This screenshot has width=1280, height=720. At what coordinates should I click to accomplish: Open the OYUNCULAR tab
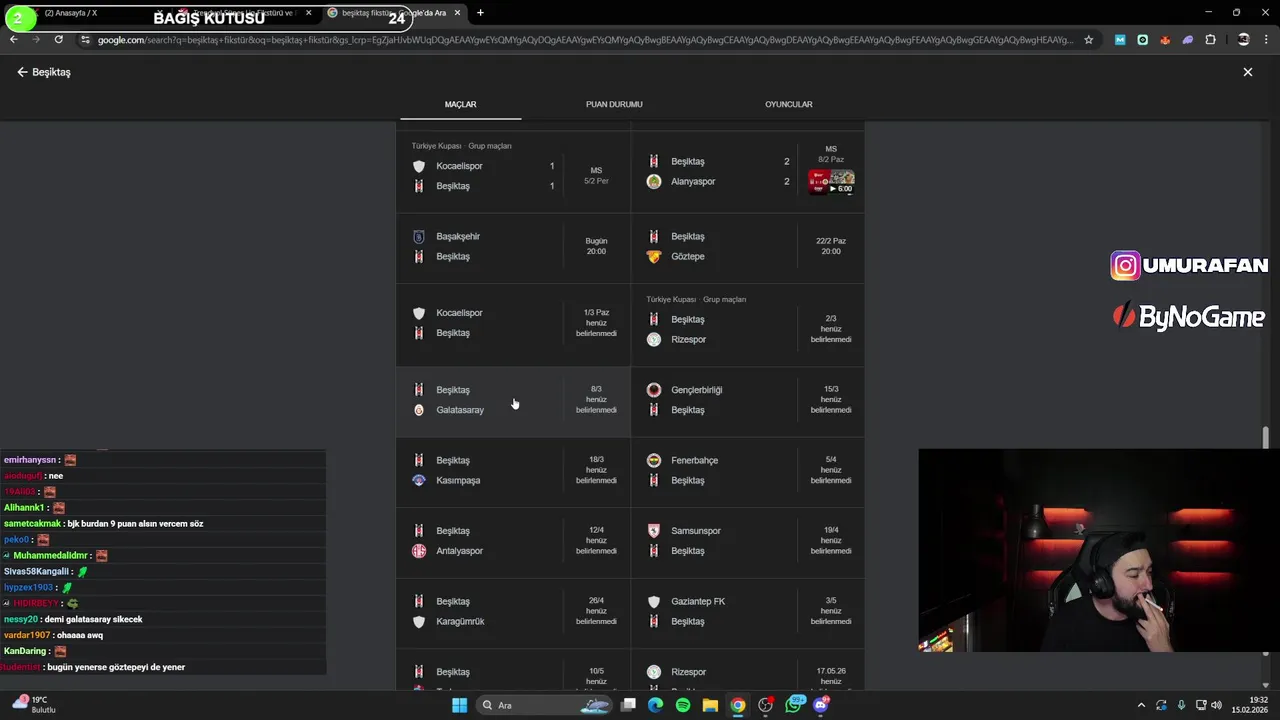coord(788,104)
